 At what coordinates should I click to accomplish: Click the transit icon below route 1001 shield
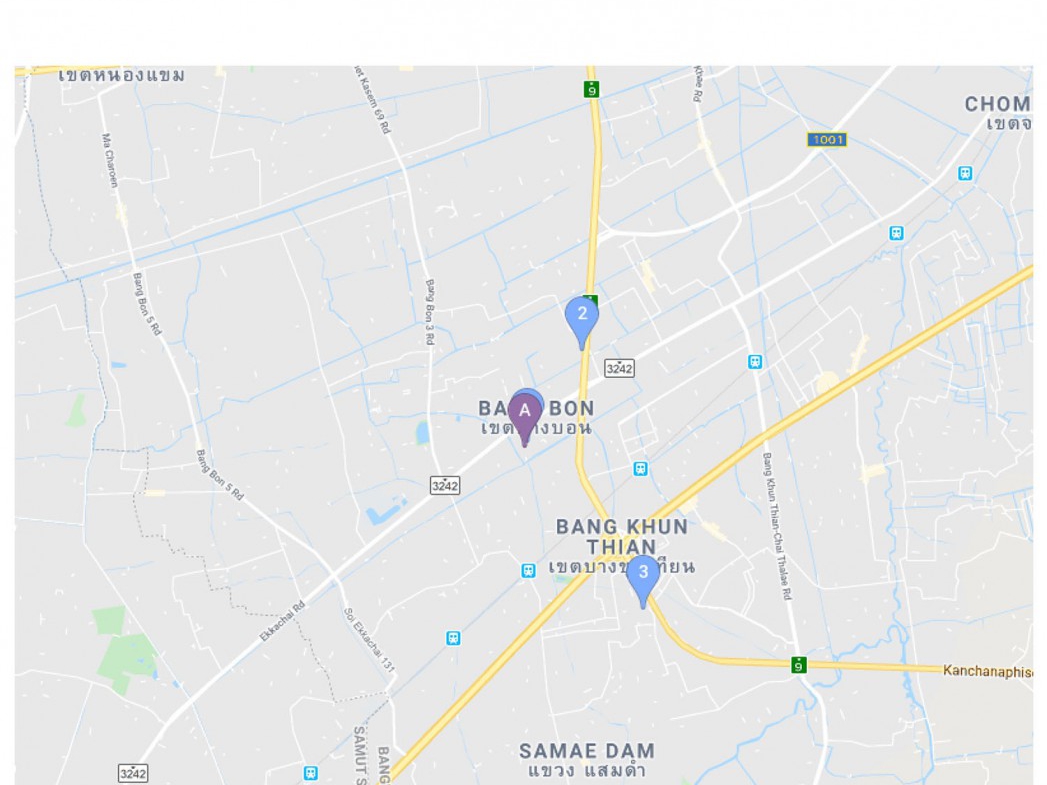pos(897,233)
